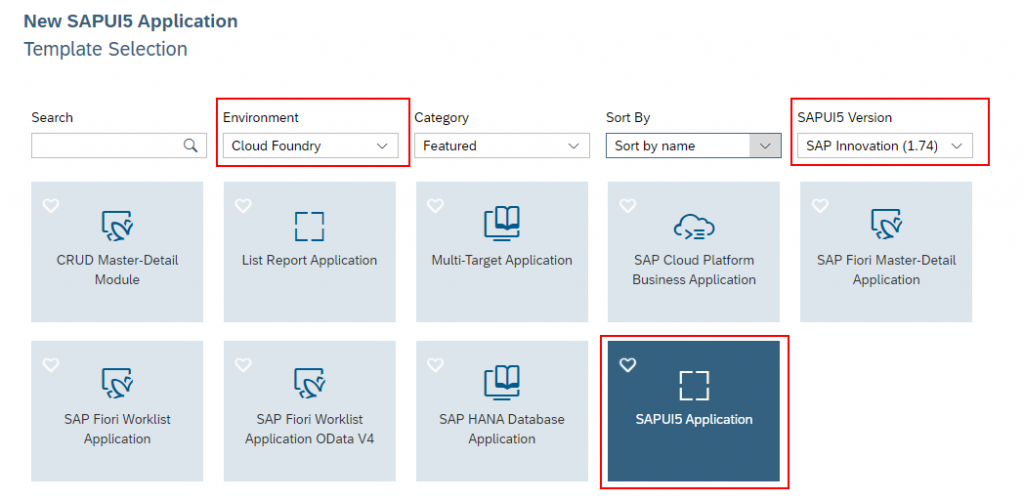Expand the Sort by name dropdown arrow
Image resolution: width=1024 pixels, height=500 pixels.
pyautogui.click(x=765, y=146)
